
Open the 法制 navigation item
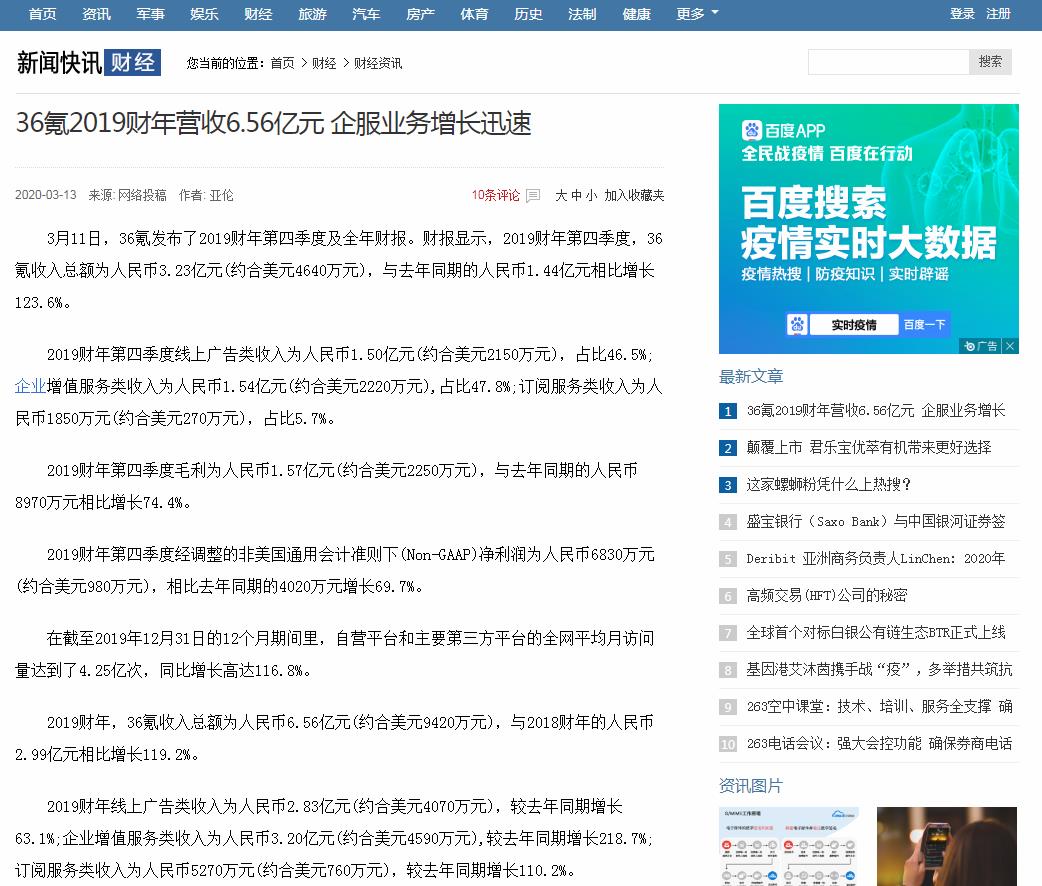click(x=582, y=14)
